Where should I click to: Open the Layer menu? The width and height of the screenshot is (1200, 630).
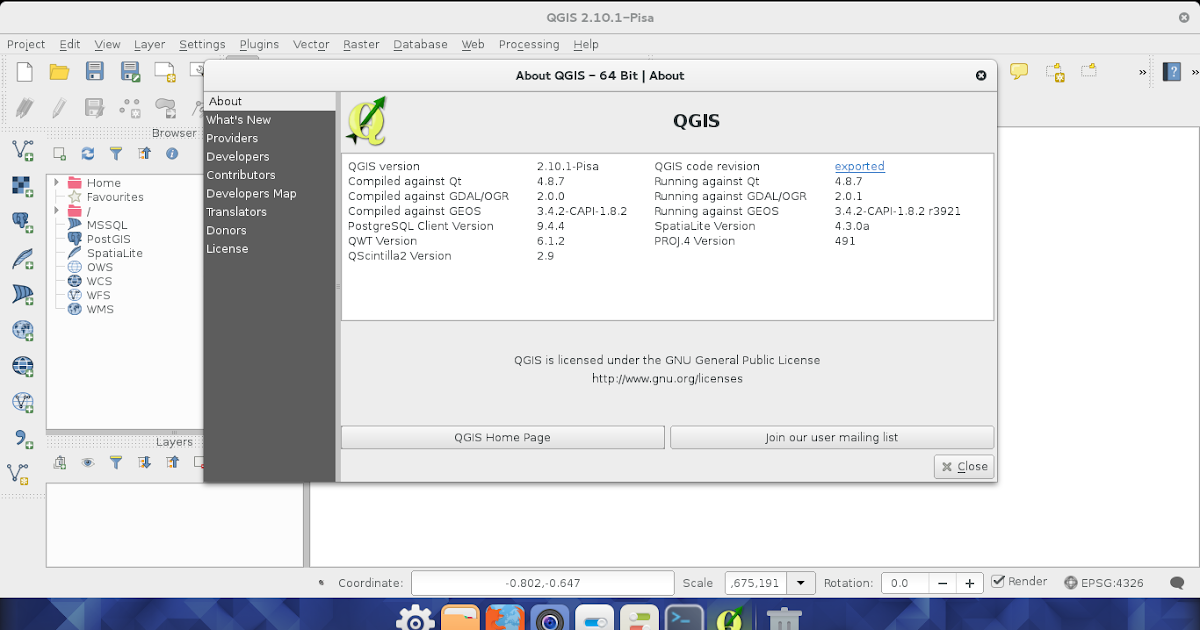click(x=149, y=44)
